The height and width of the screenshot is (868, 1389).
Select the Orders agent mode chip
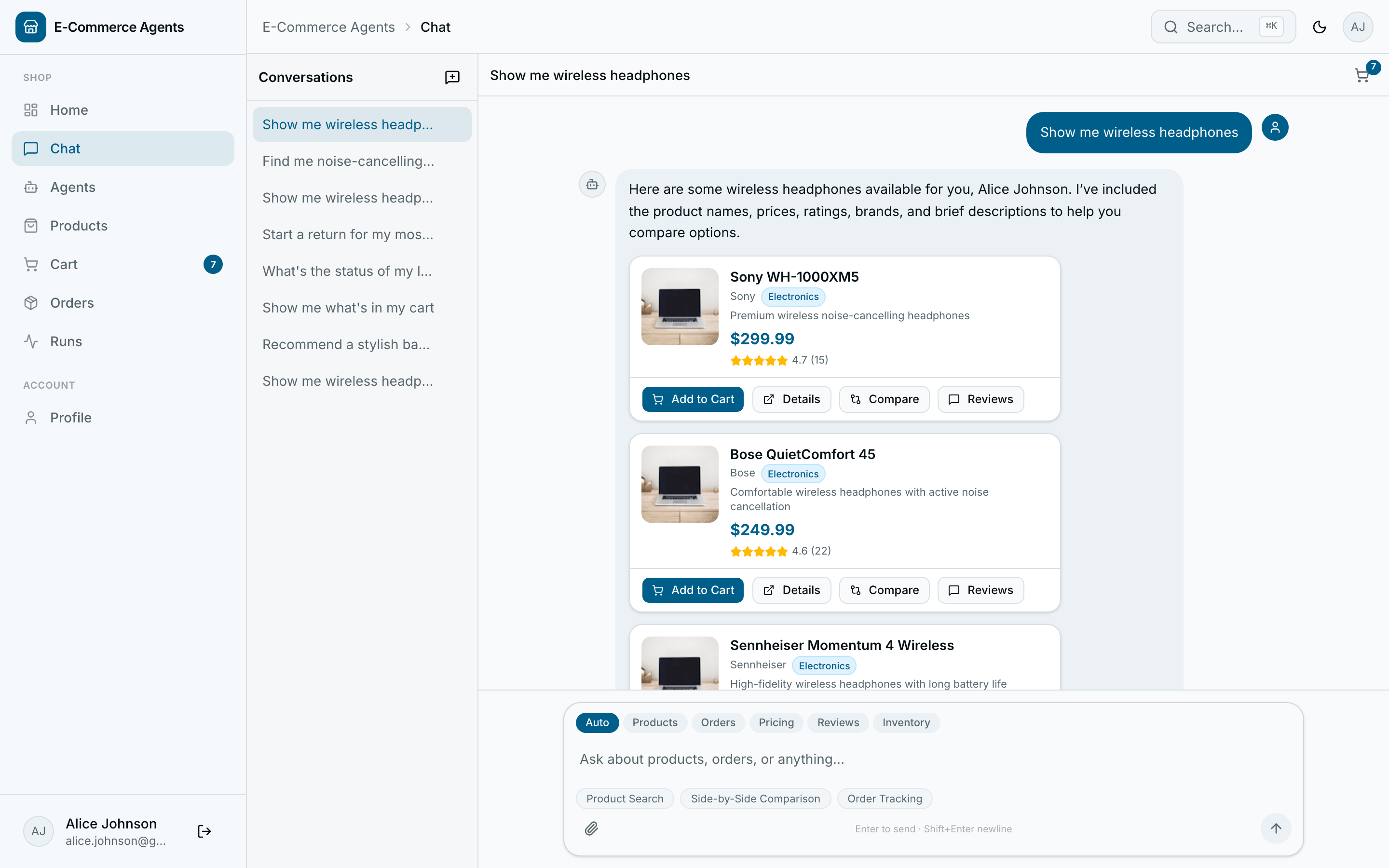click(718, 722)
